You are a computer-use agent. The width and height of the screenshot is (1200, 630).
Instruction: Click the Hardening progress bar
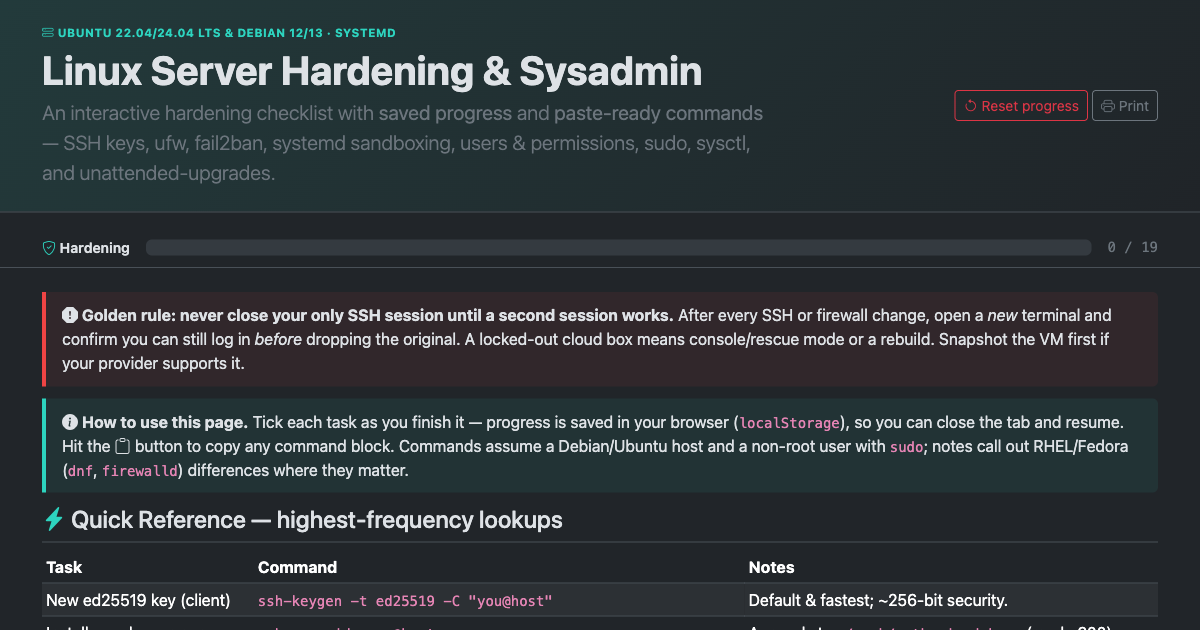tap(618, 248)
